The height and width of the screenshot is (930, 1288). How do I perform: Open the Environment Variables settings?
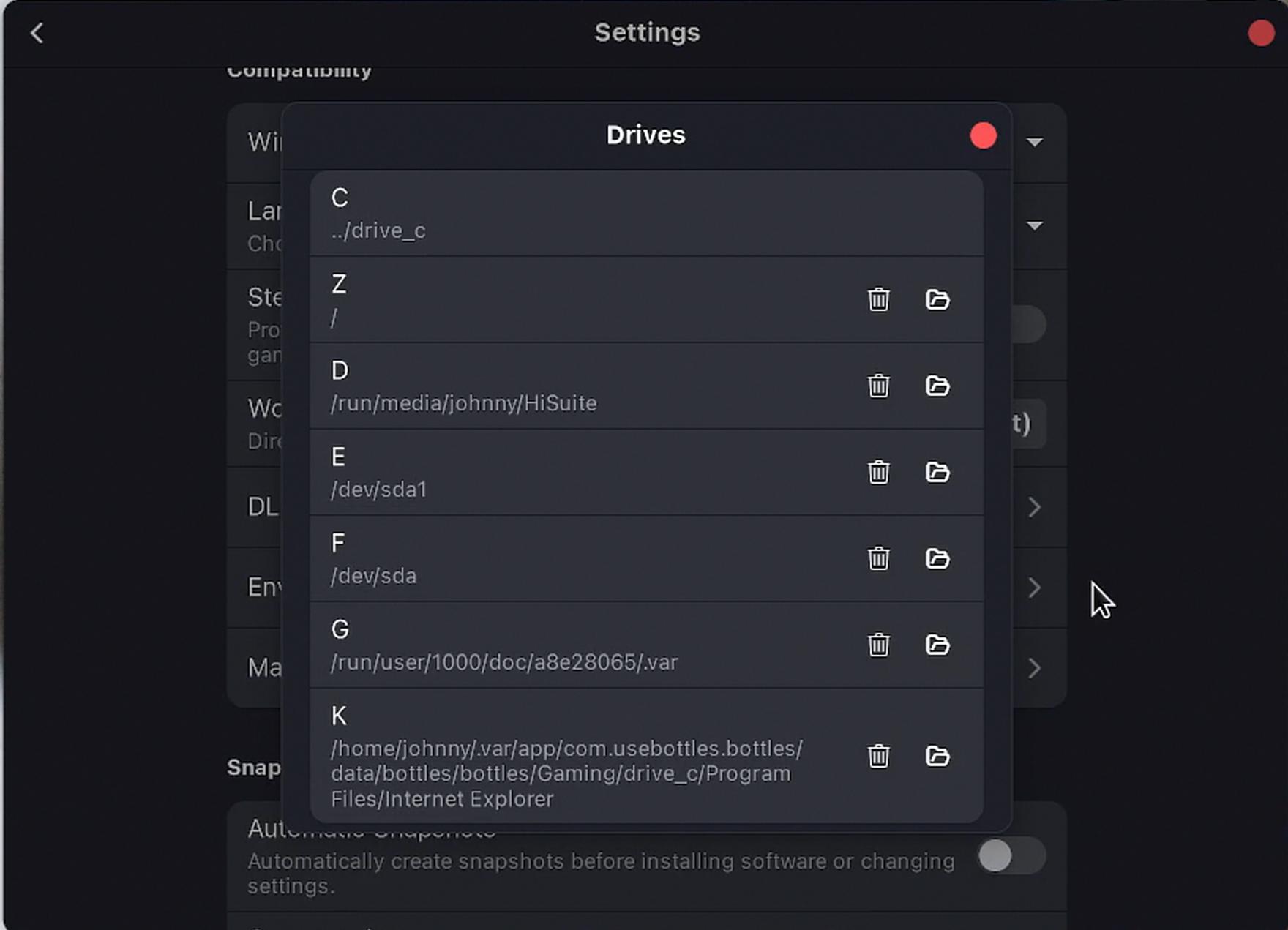1035,588
